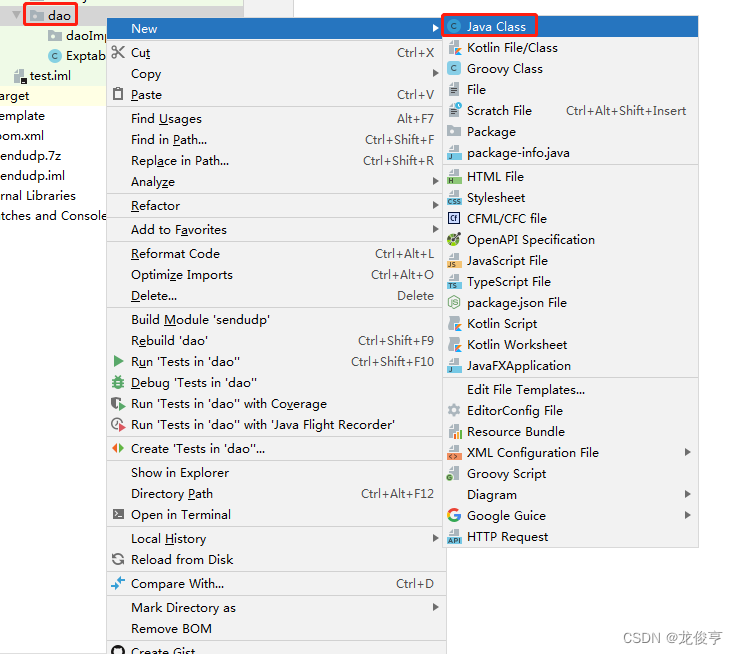738x654 pixels.
Task: Click the Groovy Script icon
Action: [x=454, y=473]
